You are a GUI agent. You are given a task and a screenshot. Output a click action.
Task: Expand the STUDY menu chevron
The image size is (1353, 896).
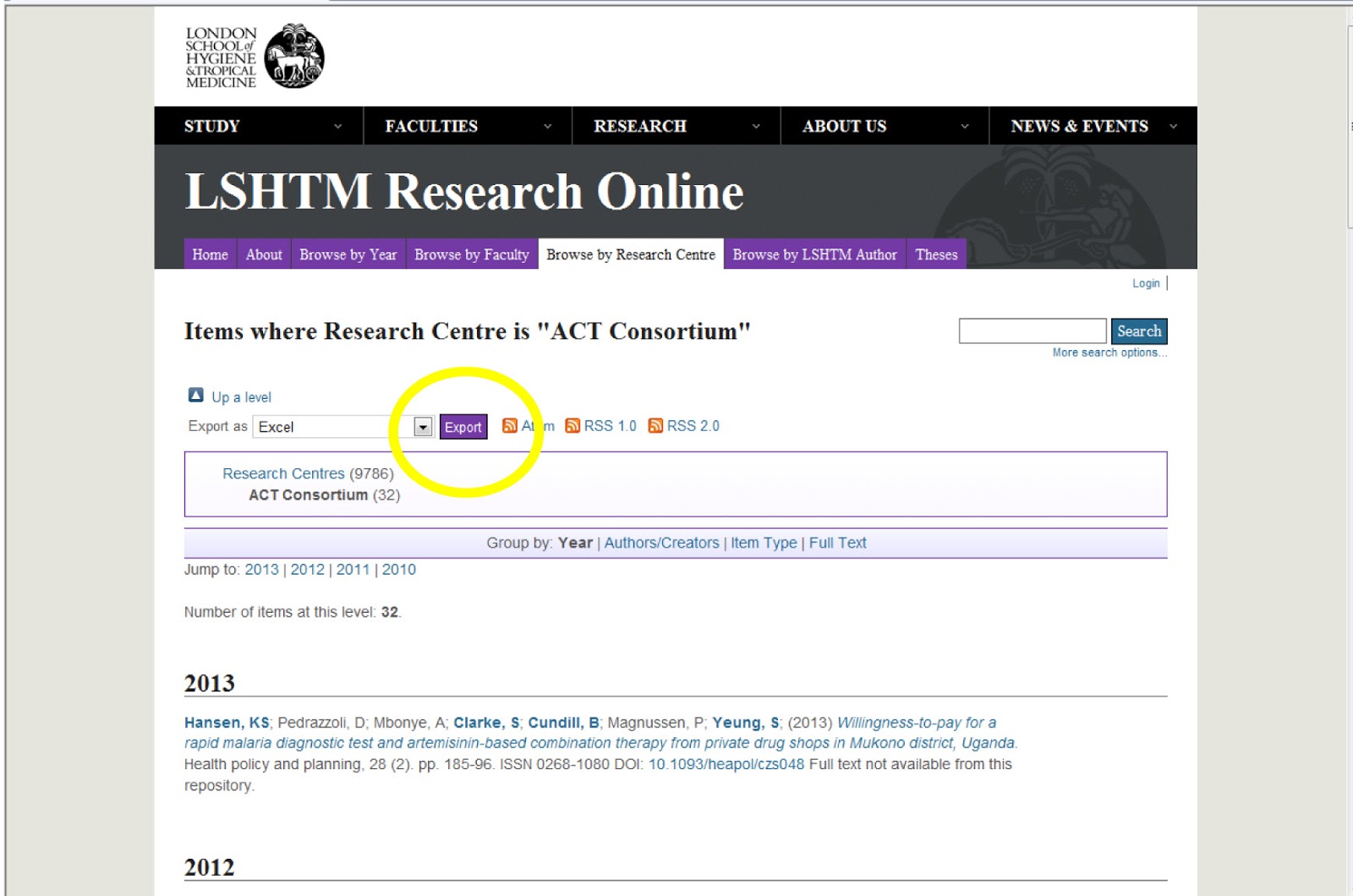click(x=338, y=127)
